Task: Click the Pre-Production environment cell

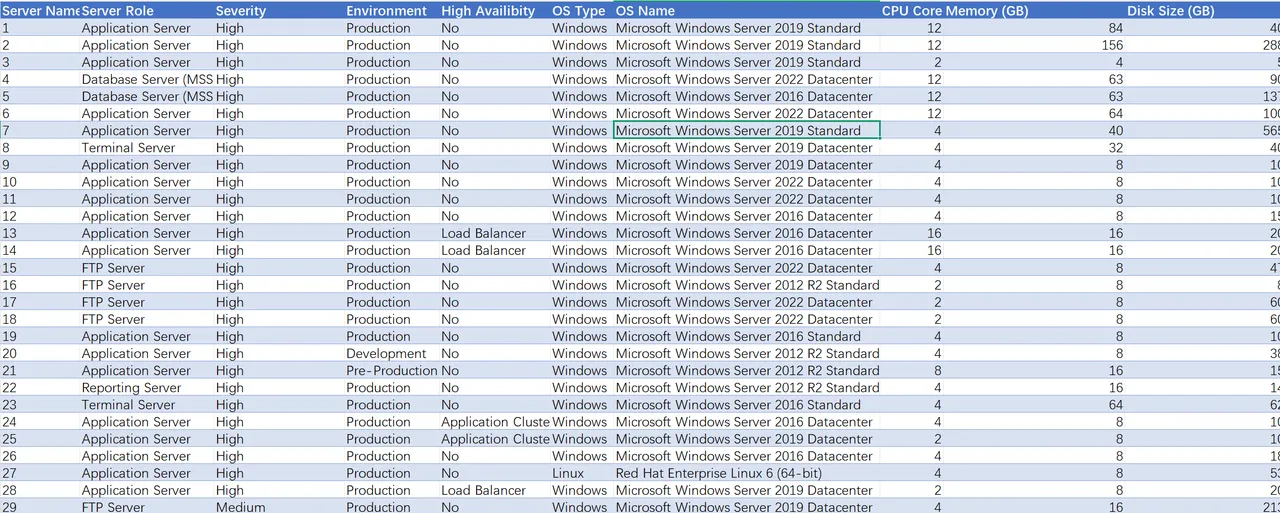Action: click(391, 371)
